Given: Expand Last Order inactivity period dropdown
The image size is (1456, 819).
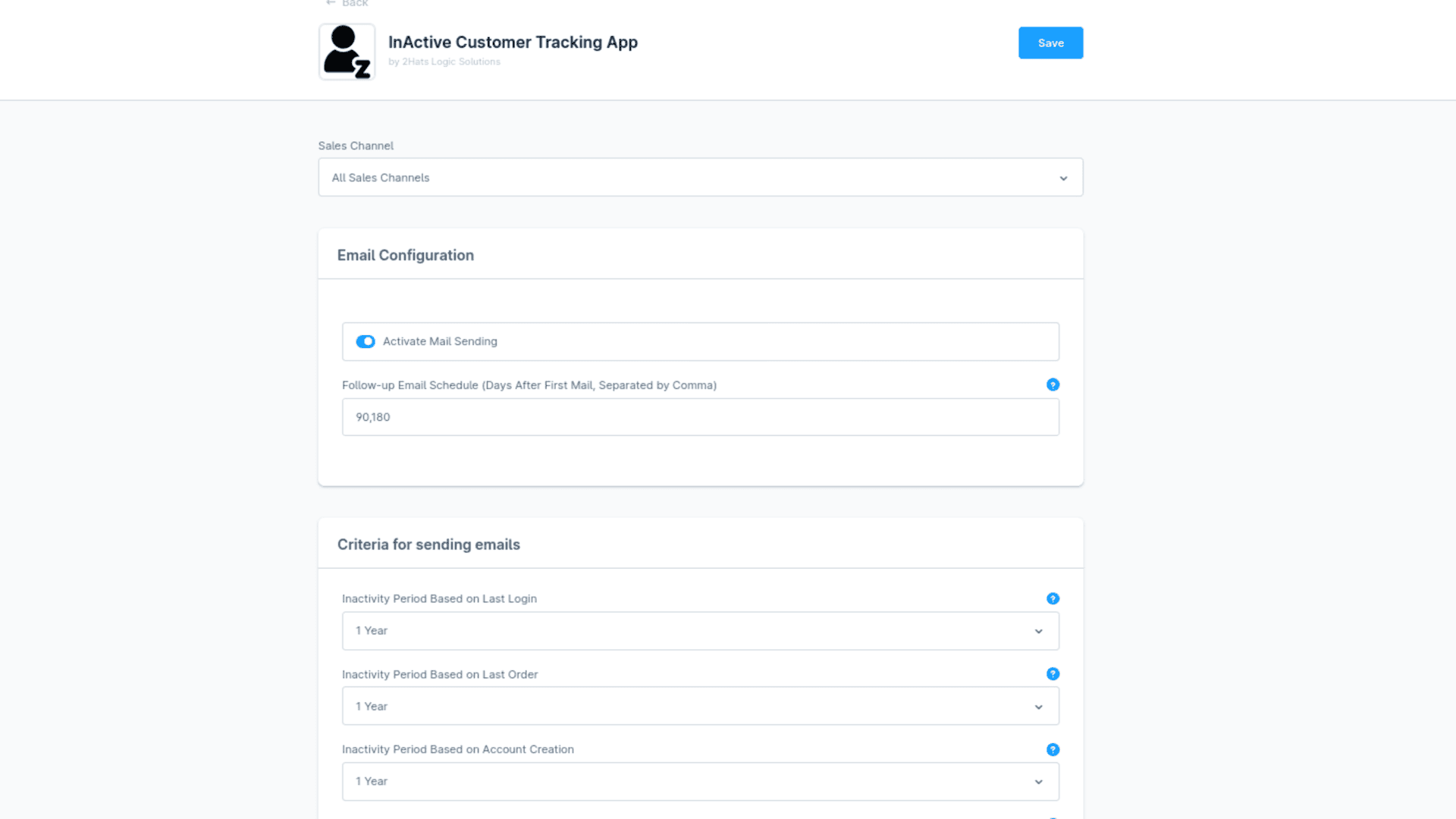Looking at the screenshot, I should 700,706.
